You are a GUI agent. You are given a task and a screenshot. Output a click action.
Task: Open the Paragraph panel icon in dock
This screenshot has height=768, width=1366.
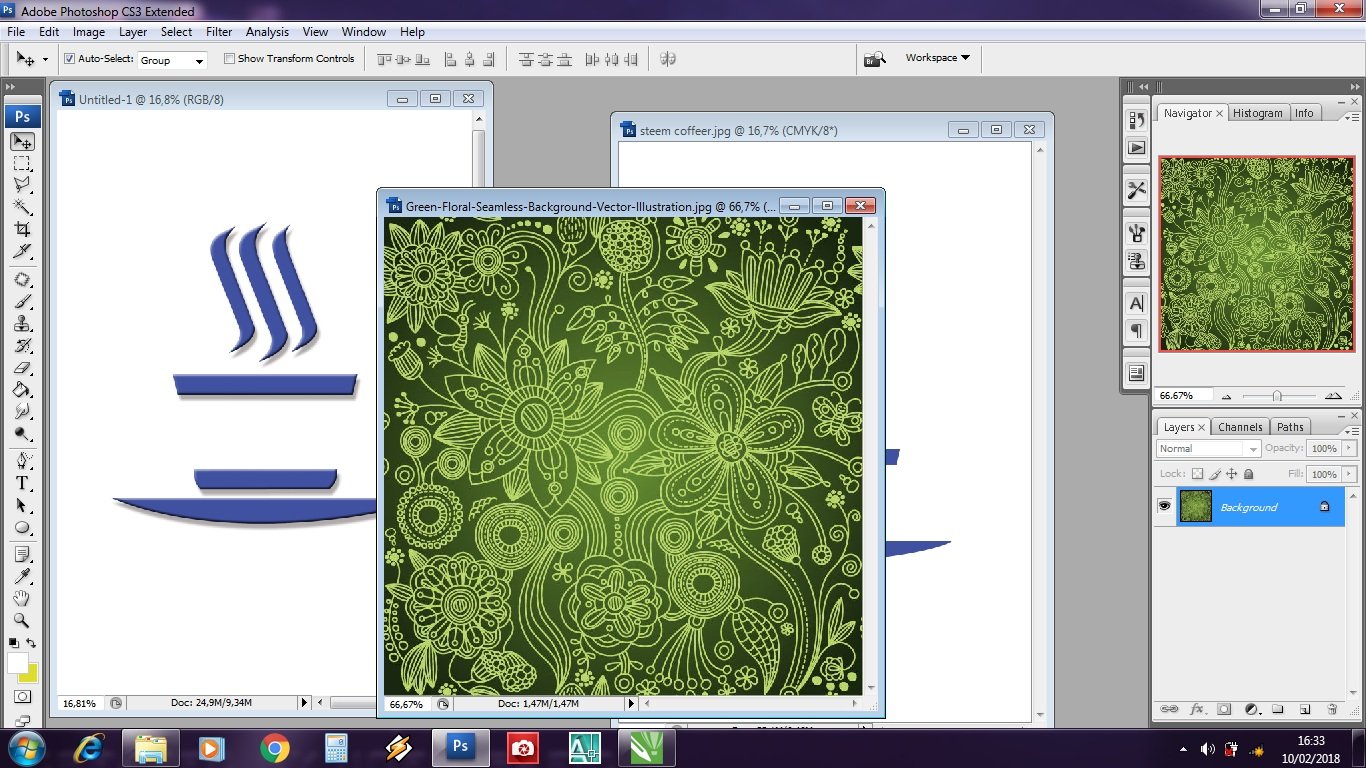tap(1136, 331)
